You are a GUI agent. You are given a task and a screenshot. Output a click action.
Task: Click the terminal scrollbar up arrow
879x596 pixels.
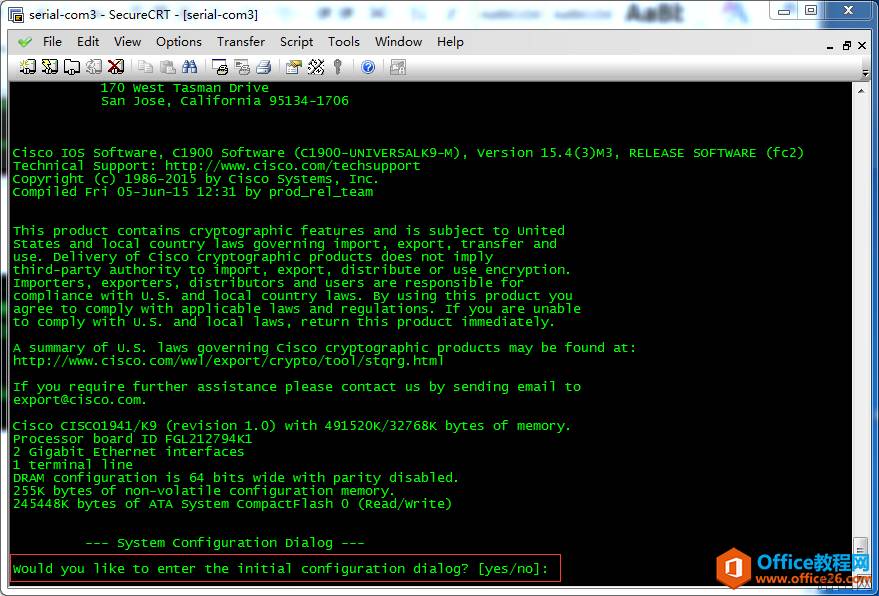point(861,90)
